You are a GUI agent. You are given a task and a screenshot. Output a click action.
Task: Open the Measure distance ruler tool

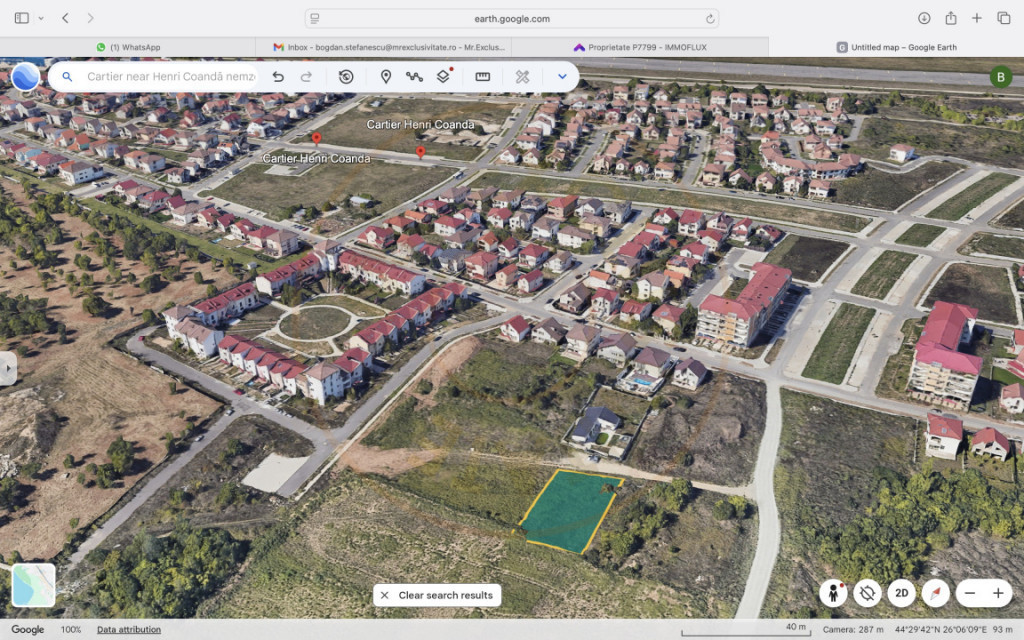pos(482,76)
